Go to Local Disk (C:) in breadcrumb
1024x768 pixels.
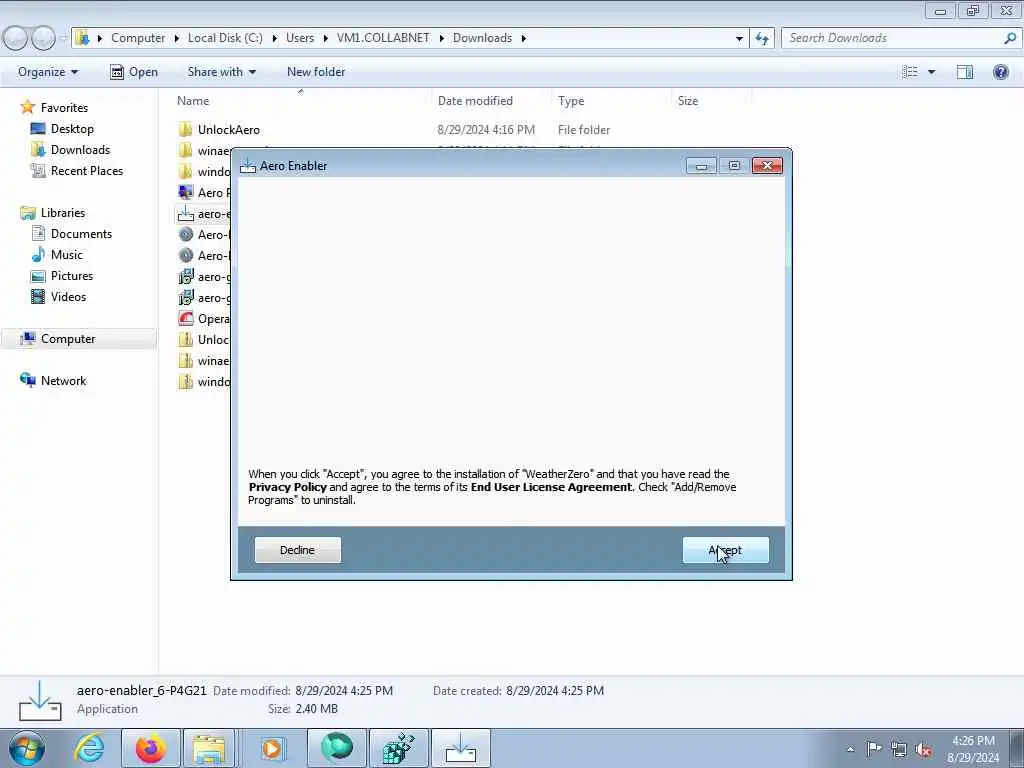pyautogui.click(x=225, y=38)
